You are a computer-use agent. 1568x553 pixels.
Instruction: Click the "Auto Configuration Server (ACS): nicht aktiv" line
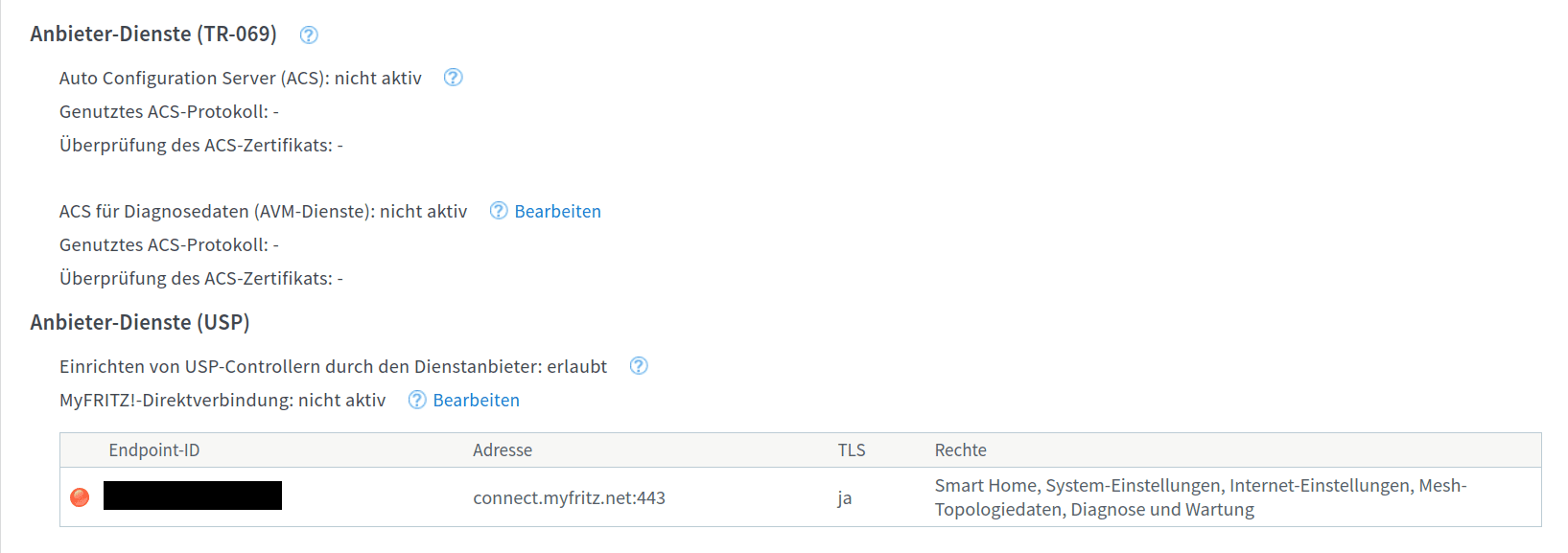tap(241, 78)
